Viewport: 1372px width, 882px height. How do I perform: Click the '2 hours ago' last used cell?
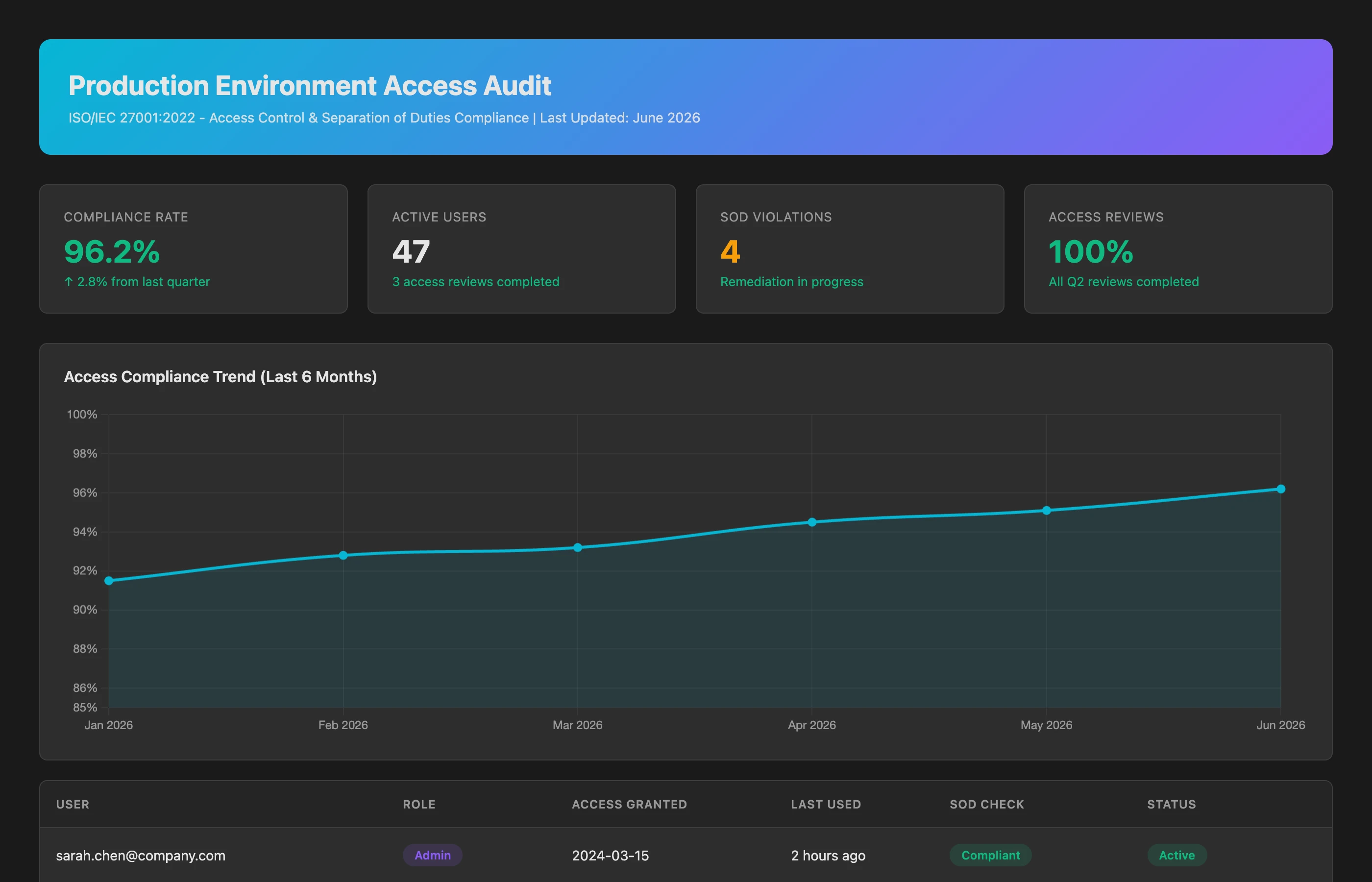tap(828, 856)
